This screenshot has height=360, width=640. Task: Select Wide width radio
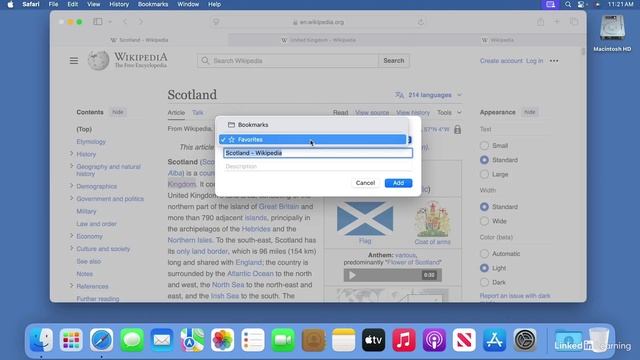click(x=484, y=221)
